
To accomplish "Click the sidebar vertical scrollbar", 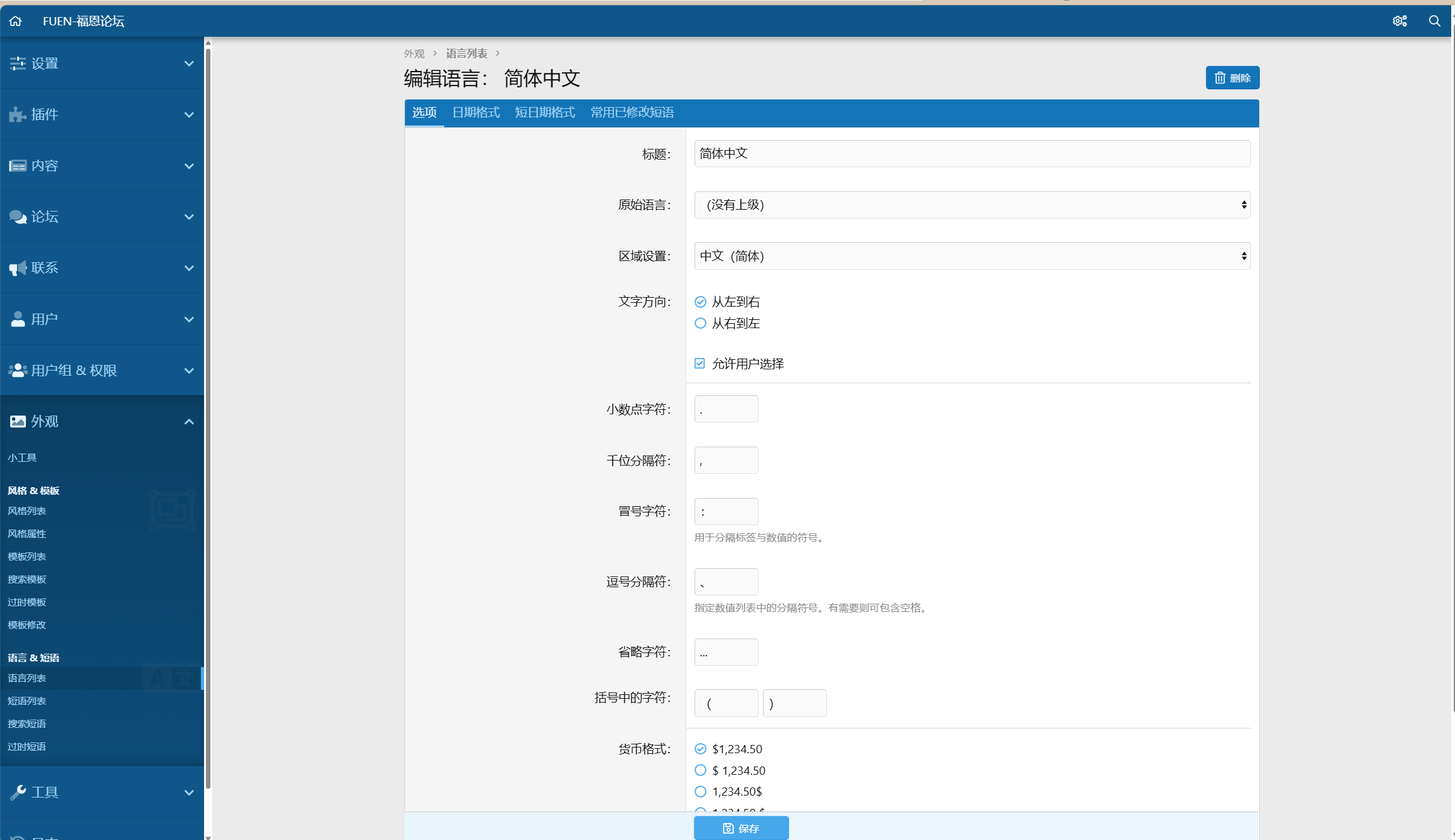I will (208, 418).
